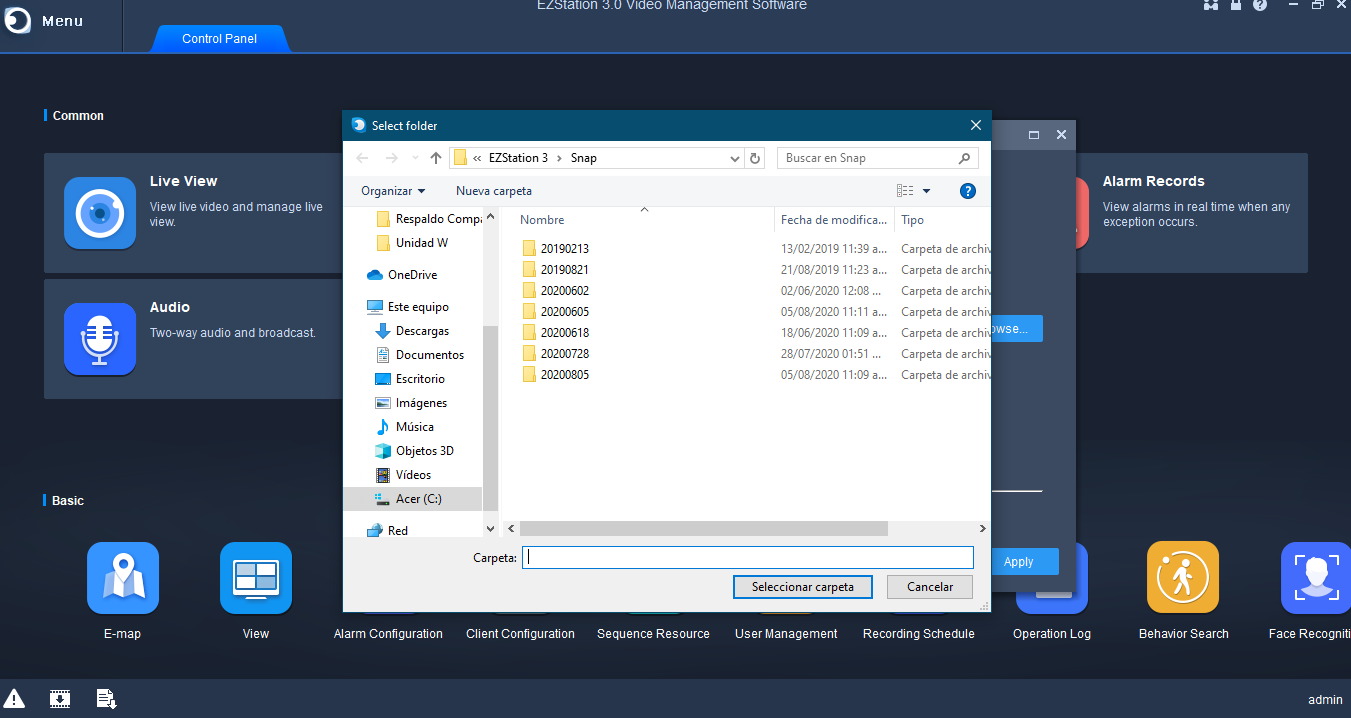Click the blue help icon in Select folder dialog
This screenshot has height=718, width=1351.
pyautogui.click(x=967, y=191)
